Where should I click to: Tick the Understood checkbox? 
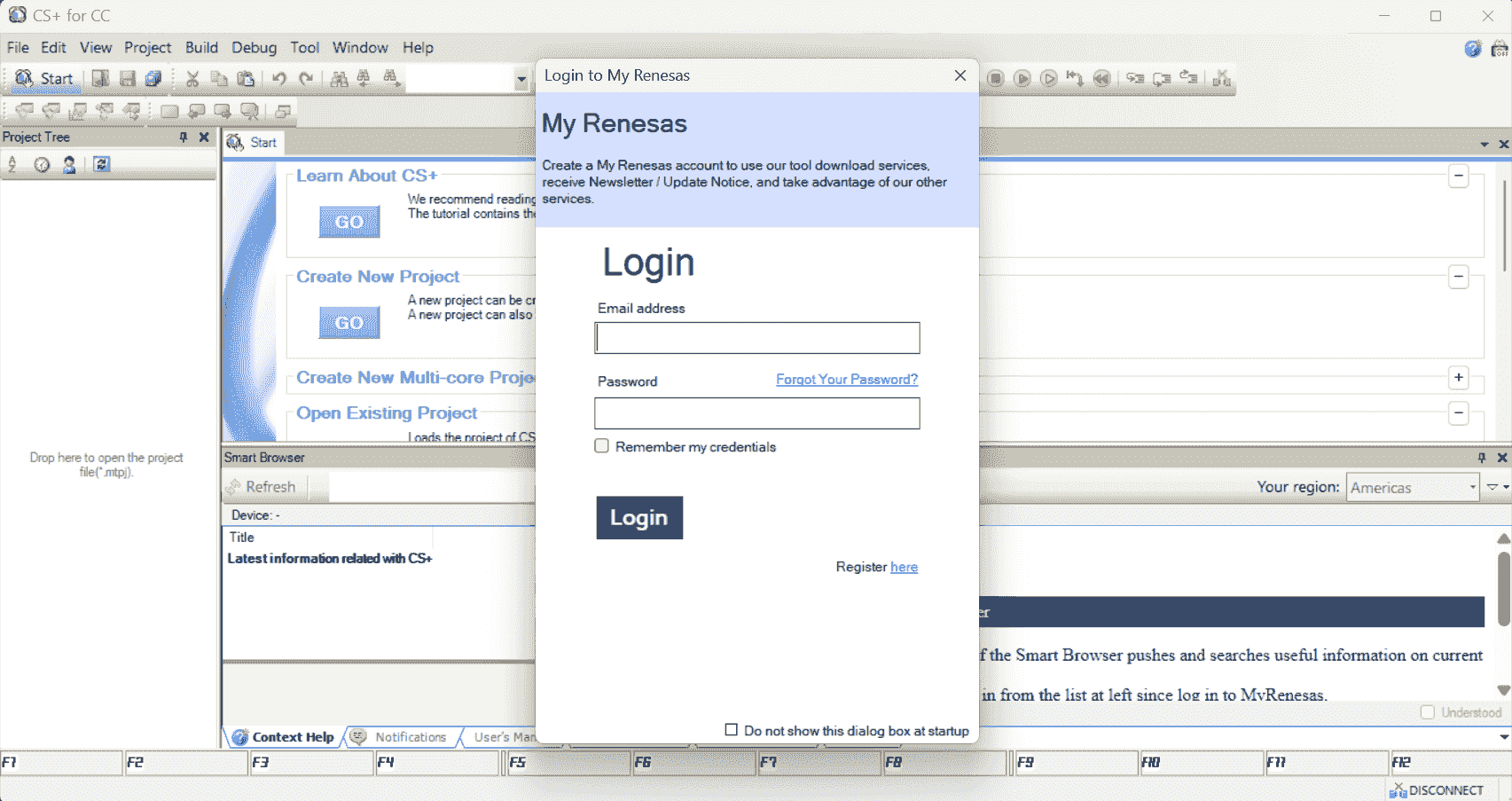point(1428,712)
